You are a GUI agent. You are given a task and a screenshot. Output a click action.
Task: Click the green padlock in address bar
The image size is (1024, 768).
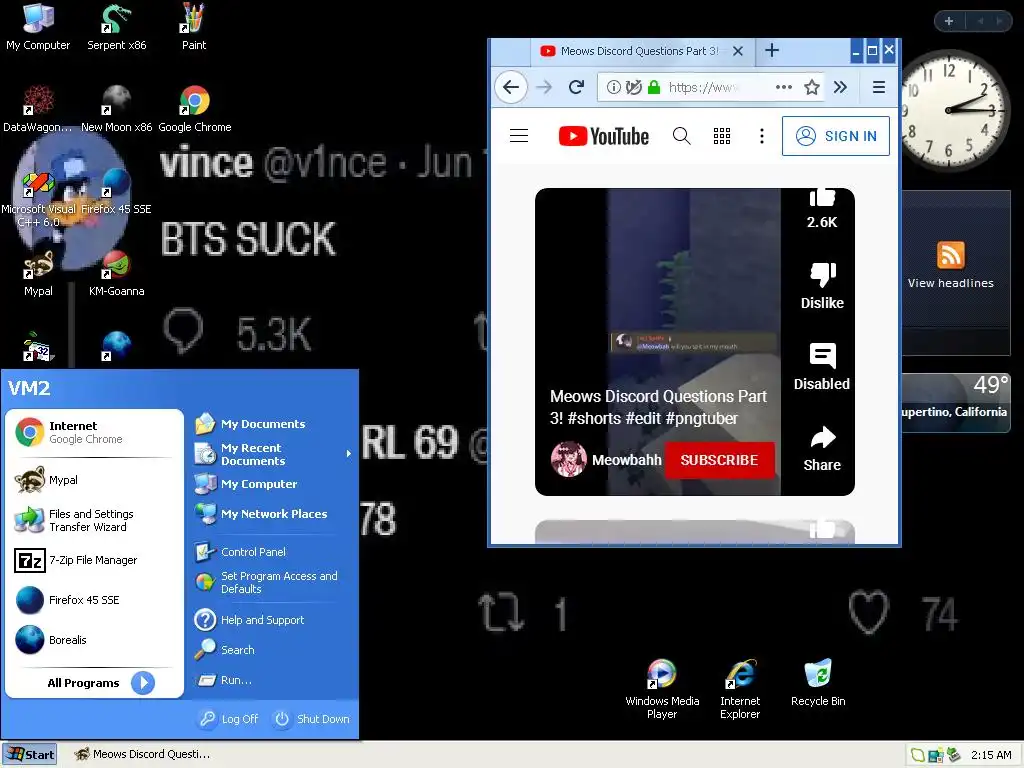point(654,87)
